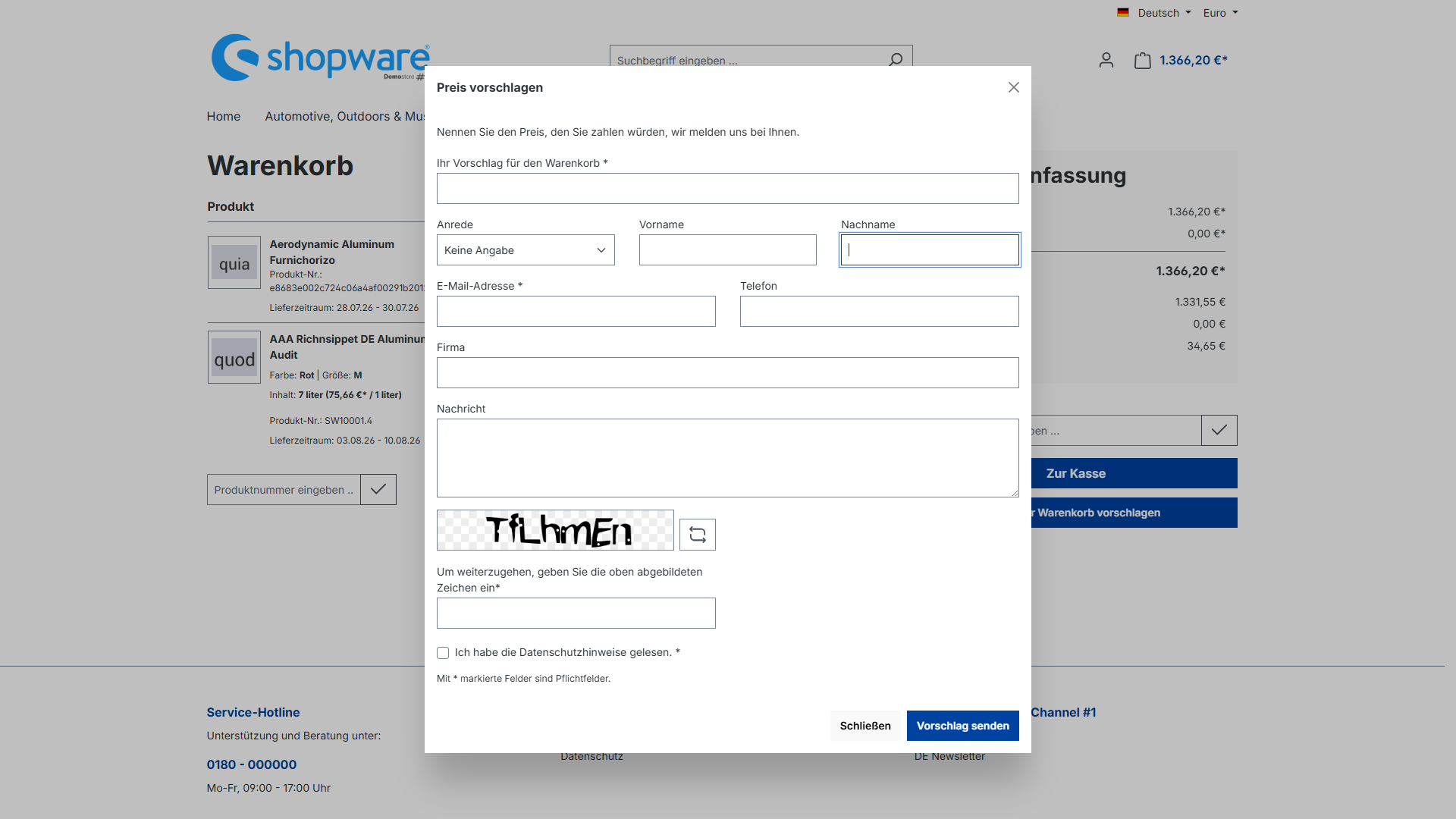Expand the Euro currency selector
This screenshot has width=1456, height=819.
pyautogui.click(x=1220, y=13)
